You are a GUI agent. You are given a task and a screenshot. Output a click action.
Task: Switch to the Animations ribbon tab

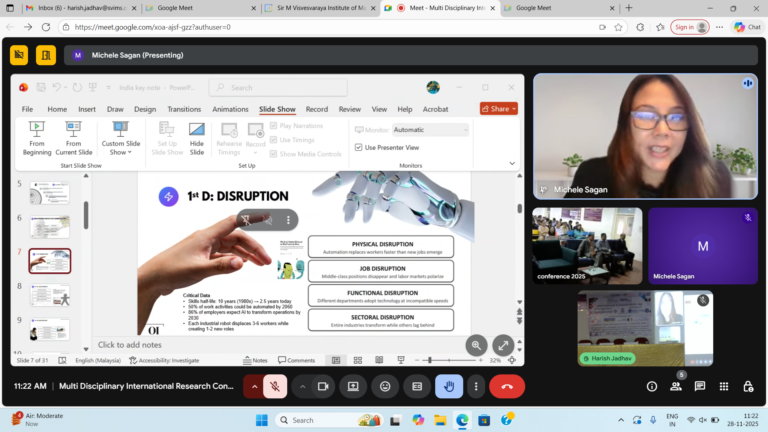pos(230,109)
